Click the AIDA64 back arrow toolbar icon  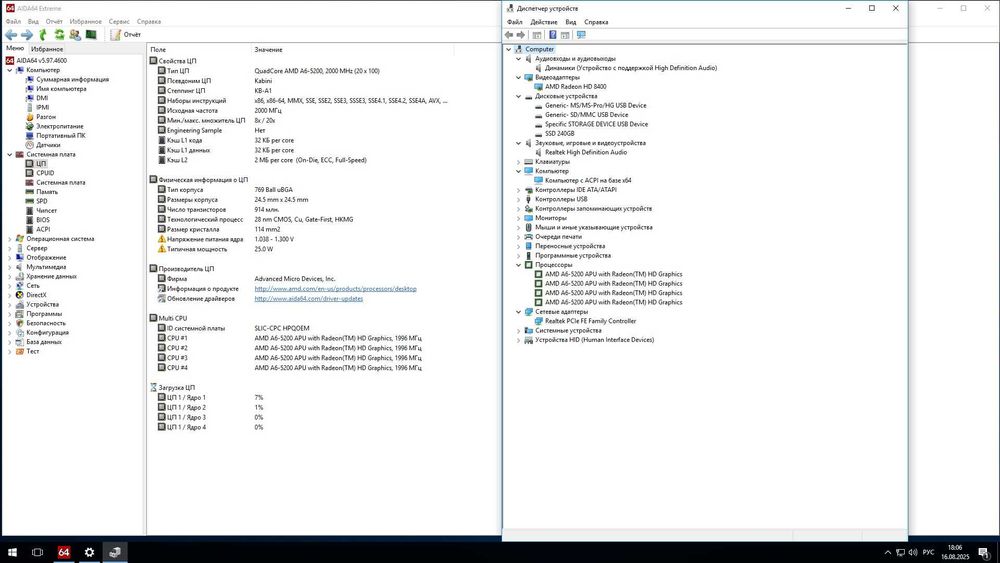point(11,34)
